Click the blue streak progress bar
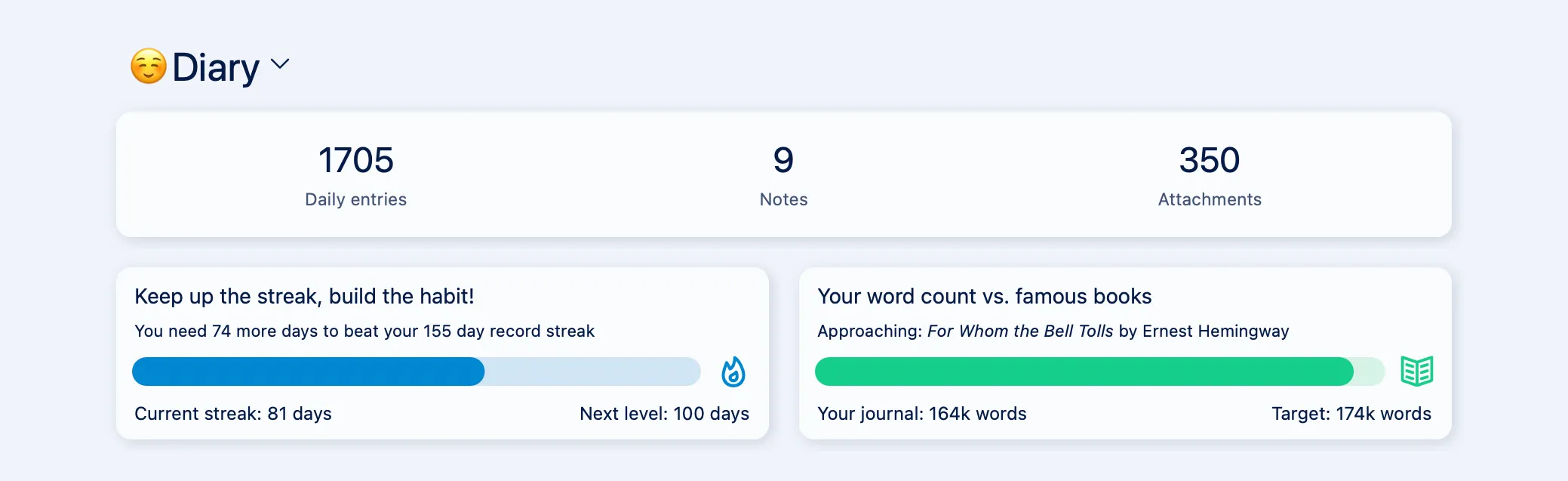Screen dimensions: 1568x481 [x=415, y=372]
